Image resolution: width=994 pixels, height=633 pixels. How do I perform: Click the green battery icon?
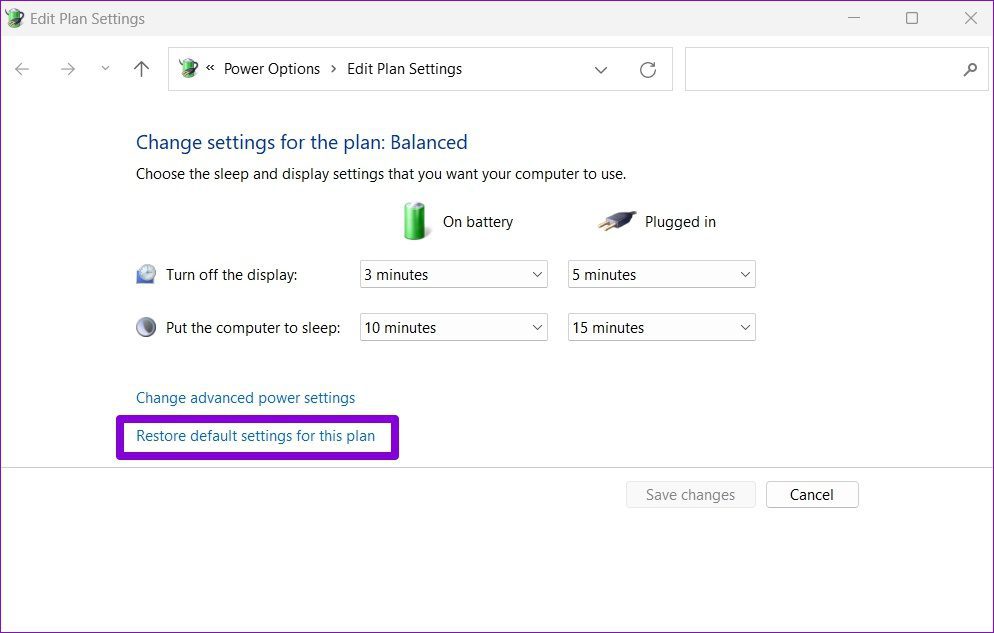[x=415, y=221]
